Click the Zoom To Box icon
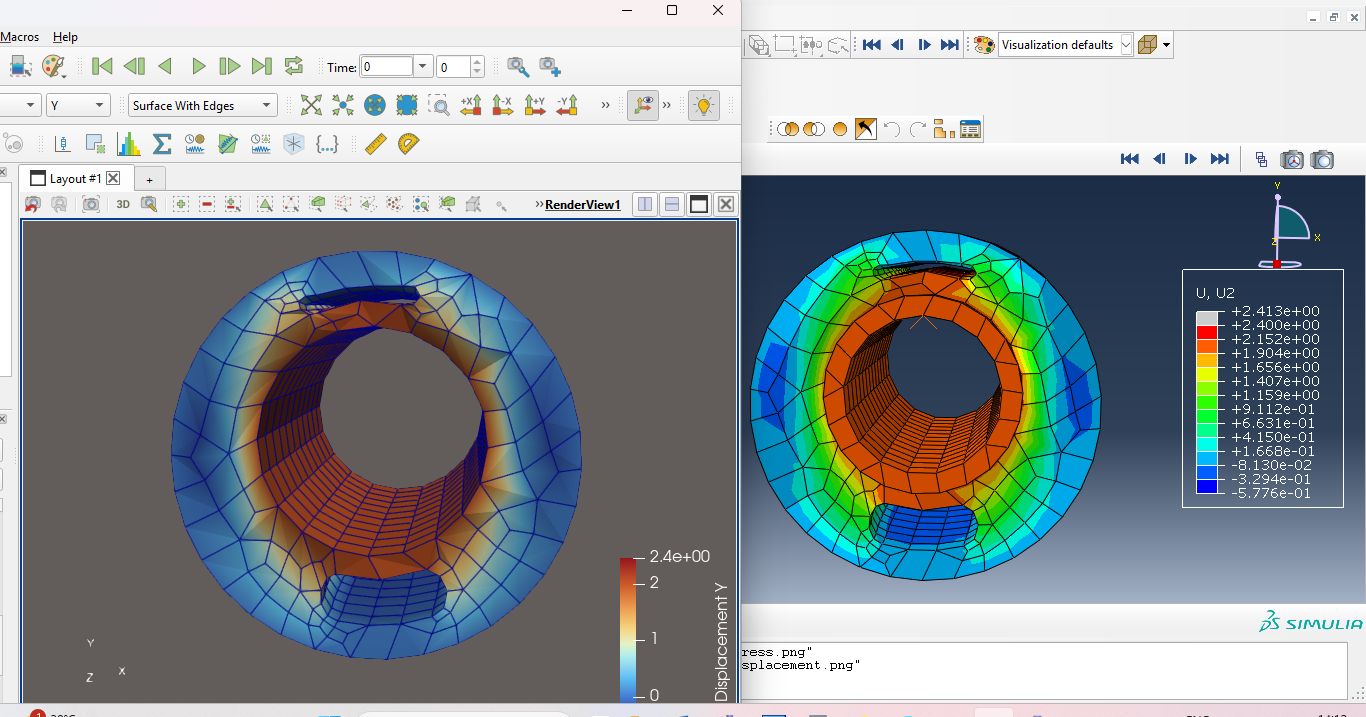The height and width of the screenshot is (717, 1366). 439,105
